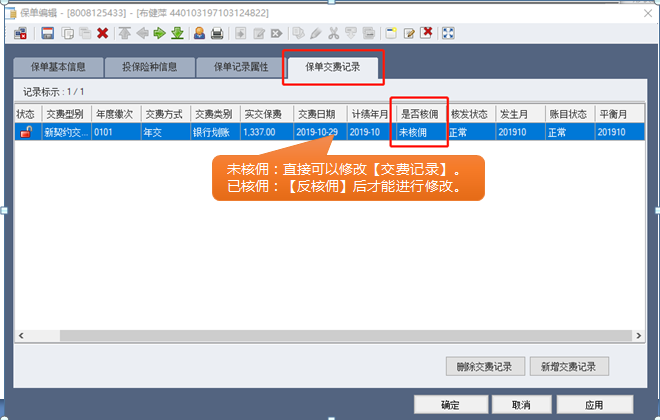The image size is (660, 420).
Task: Click the 交费日期 column header
Action: pyautogui.click(x=319, y=114)
